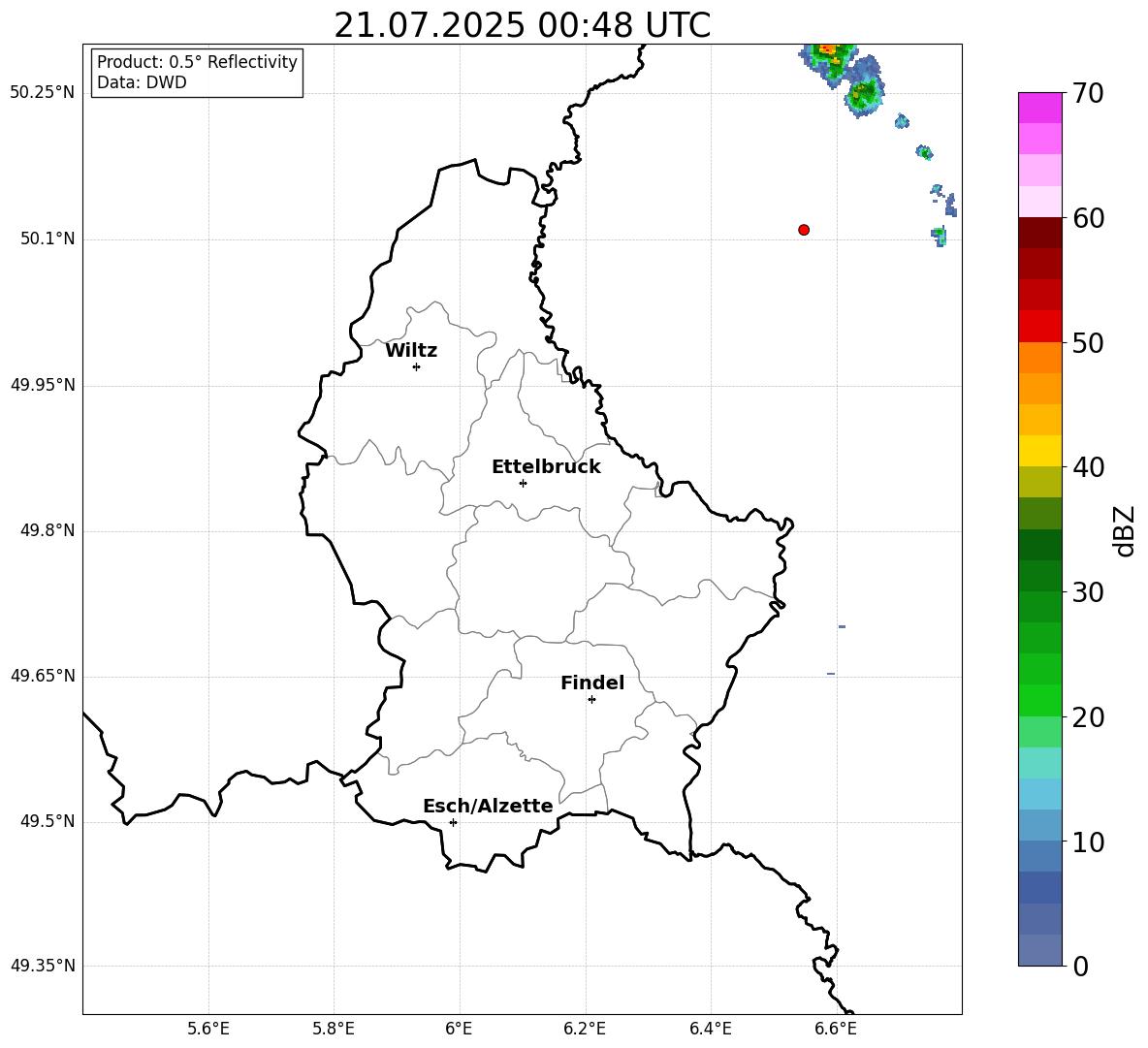Click the colorbar tick label 60
This screenshot has height=1048, width=1148.
click(x=1088, y=218)
